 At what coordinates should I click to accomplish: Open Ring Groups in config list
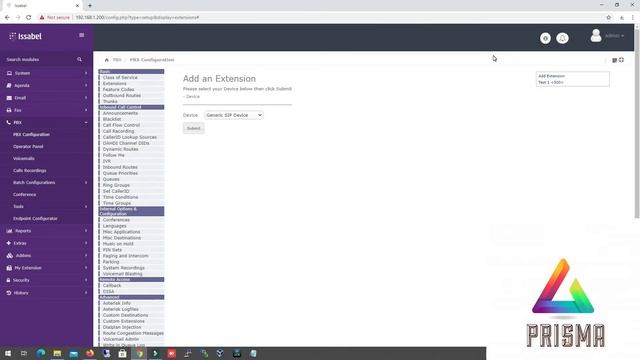point(116,185)
